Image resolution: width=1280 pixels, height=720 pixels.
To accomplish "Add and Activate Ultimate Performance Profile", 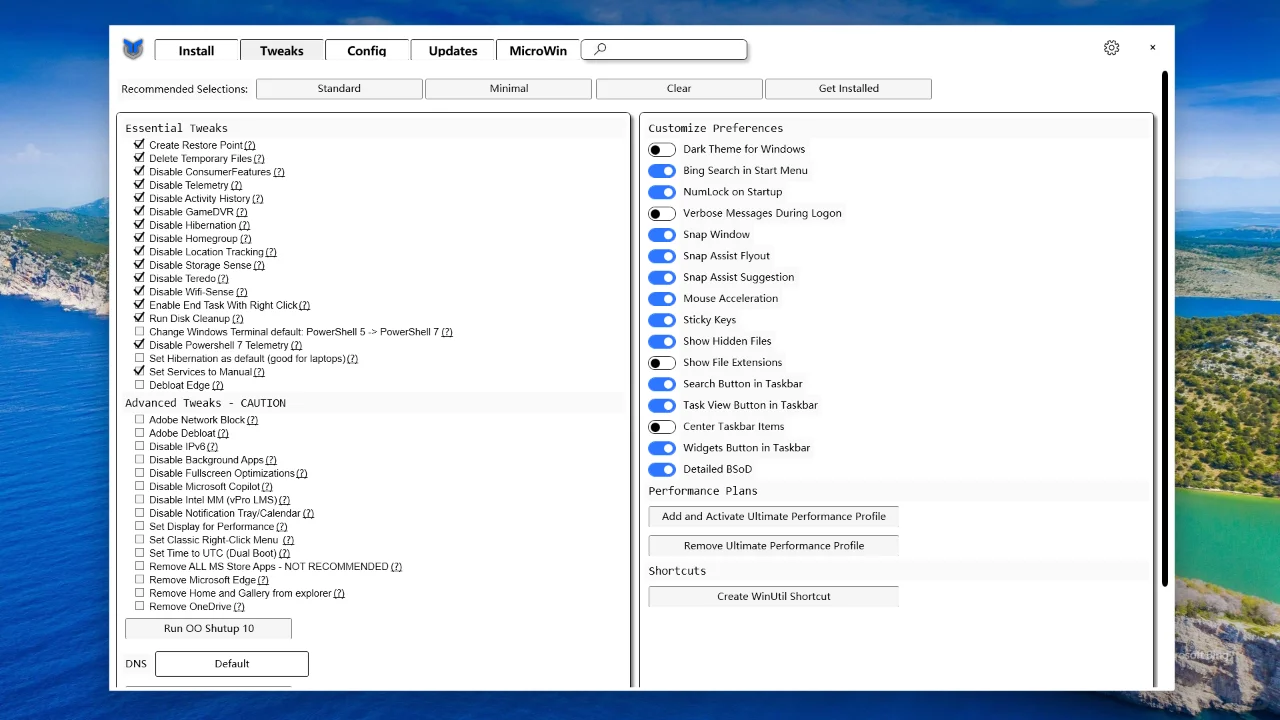I will tap(774, 517).
